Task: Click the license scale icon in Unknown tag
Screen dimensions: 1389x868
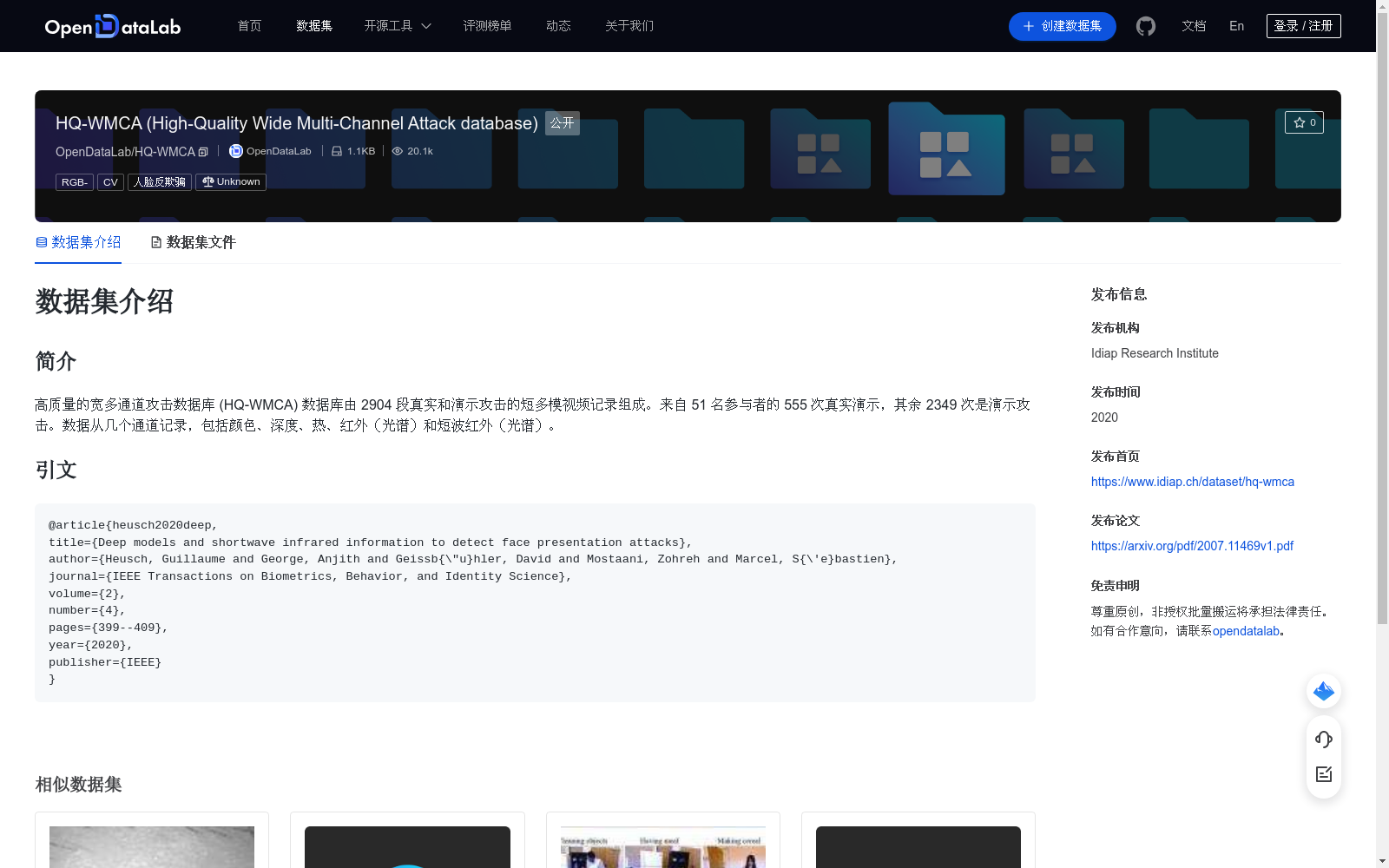Action: 207,181
